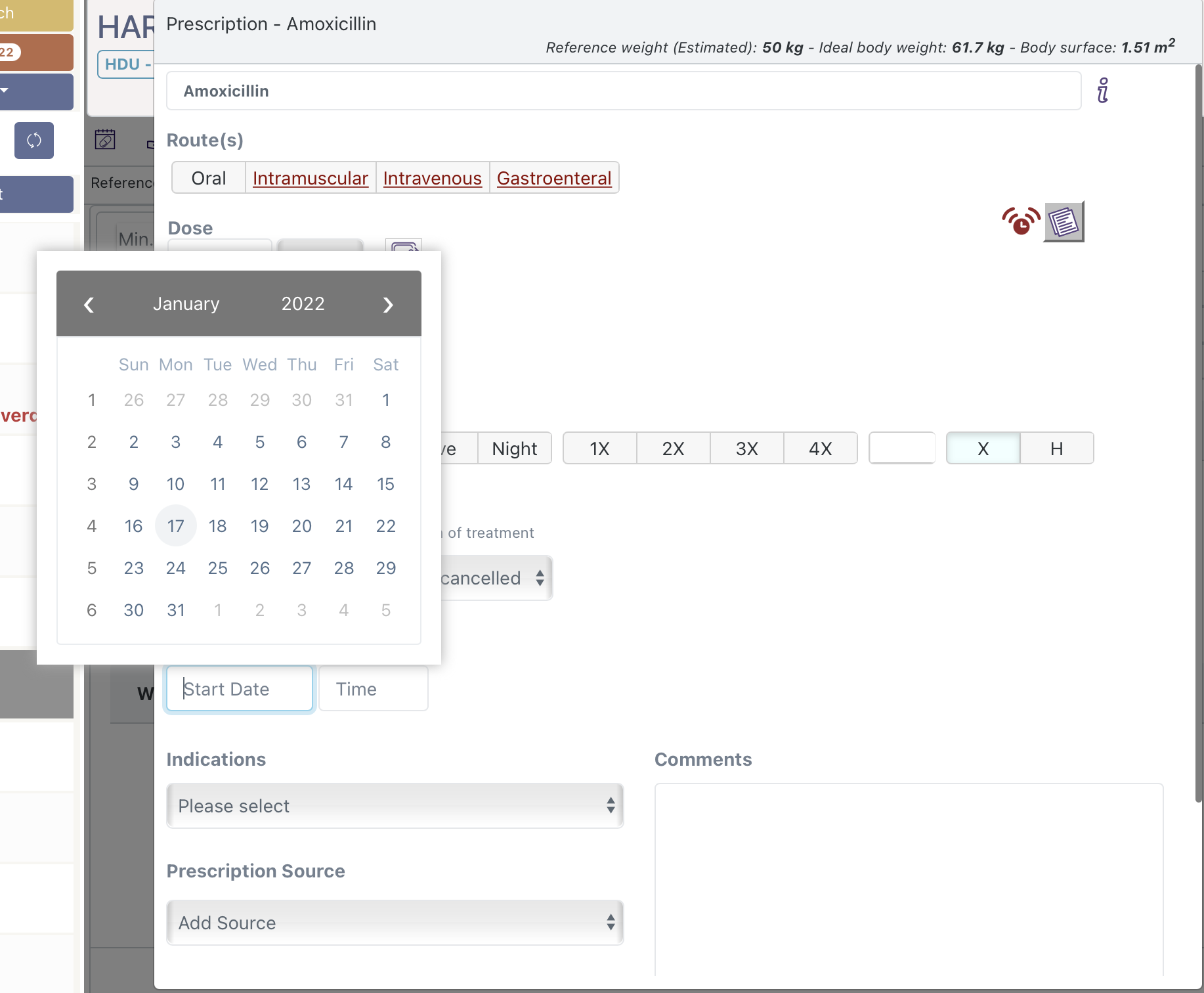
Task: Open the Add Source dropdown
Action: pyautogui.click(x=395, y=923)
